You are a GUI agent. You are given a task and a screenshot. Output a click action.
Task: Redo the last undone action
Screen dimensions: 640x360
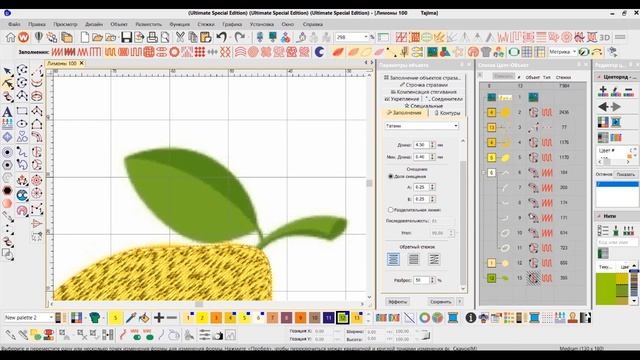pos(240,38)
